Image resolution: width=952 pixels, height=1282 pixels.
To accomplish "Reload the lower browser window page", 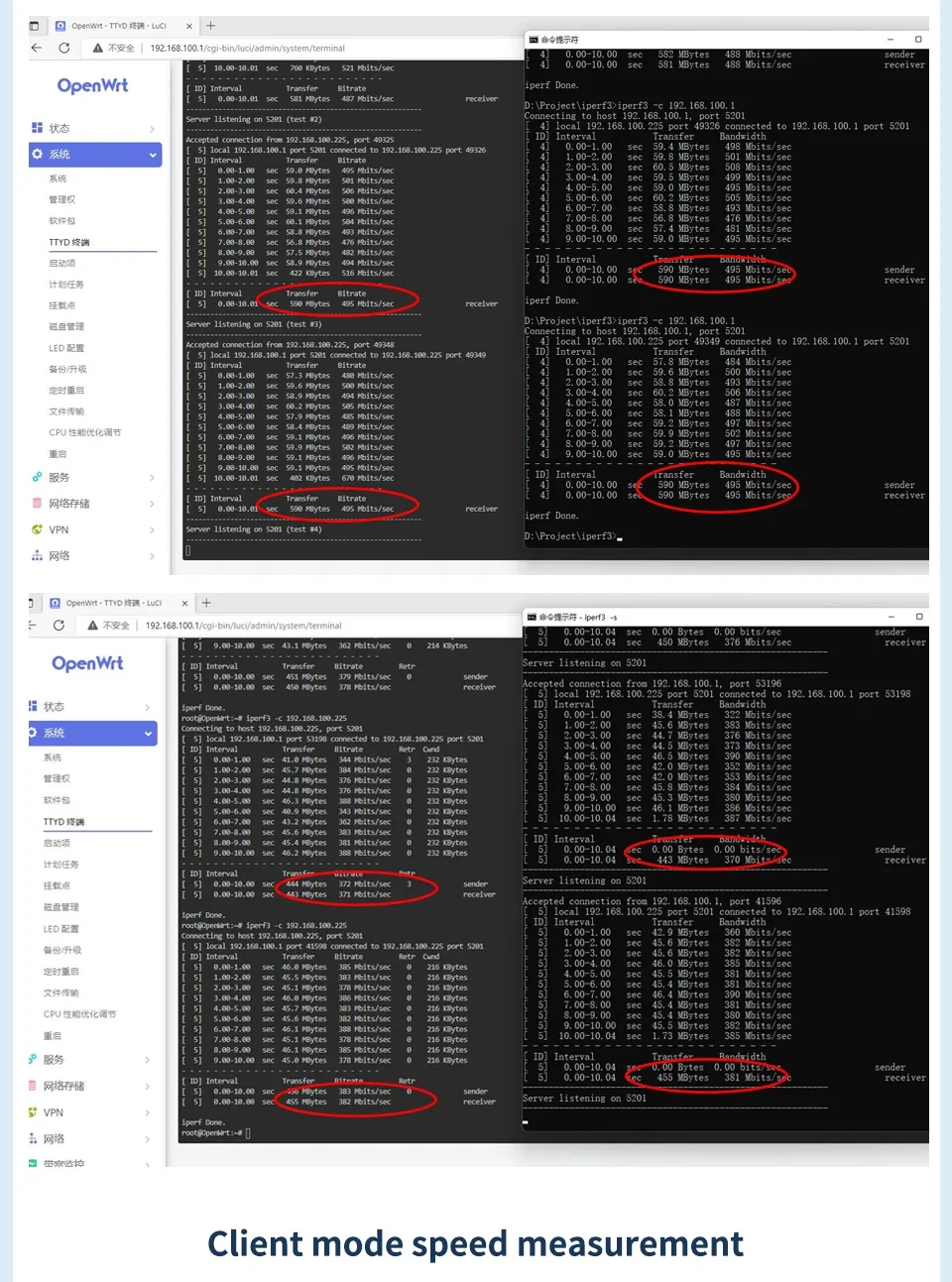I will click(x=59, y=626).
